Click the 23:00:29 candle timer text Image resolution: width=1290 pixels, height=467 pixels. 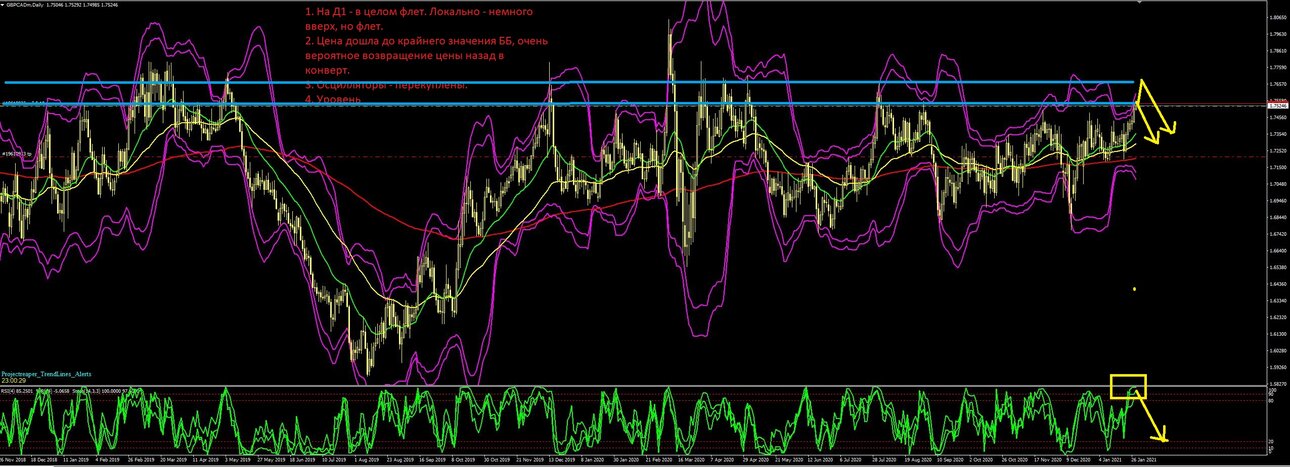14,381
